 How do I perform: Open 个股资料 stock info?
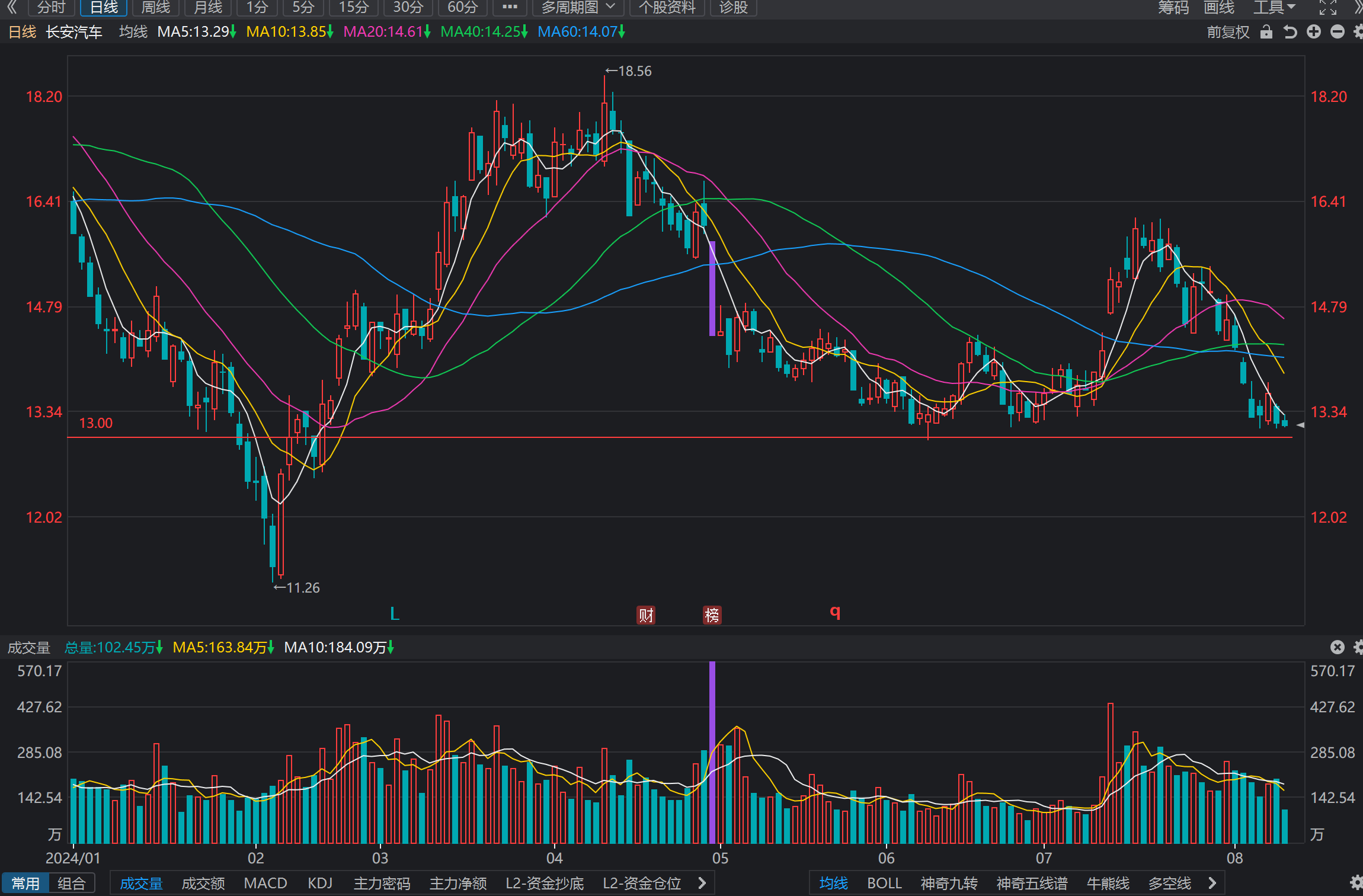pos(667,7)
